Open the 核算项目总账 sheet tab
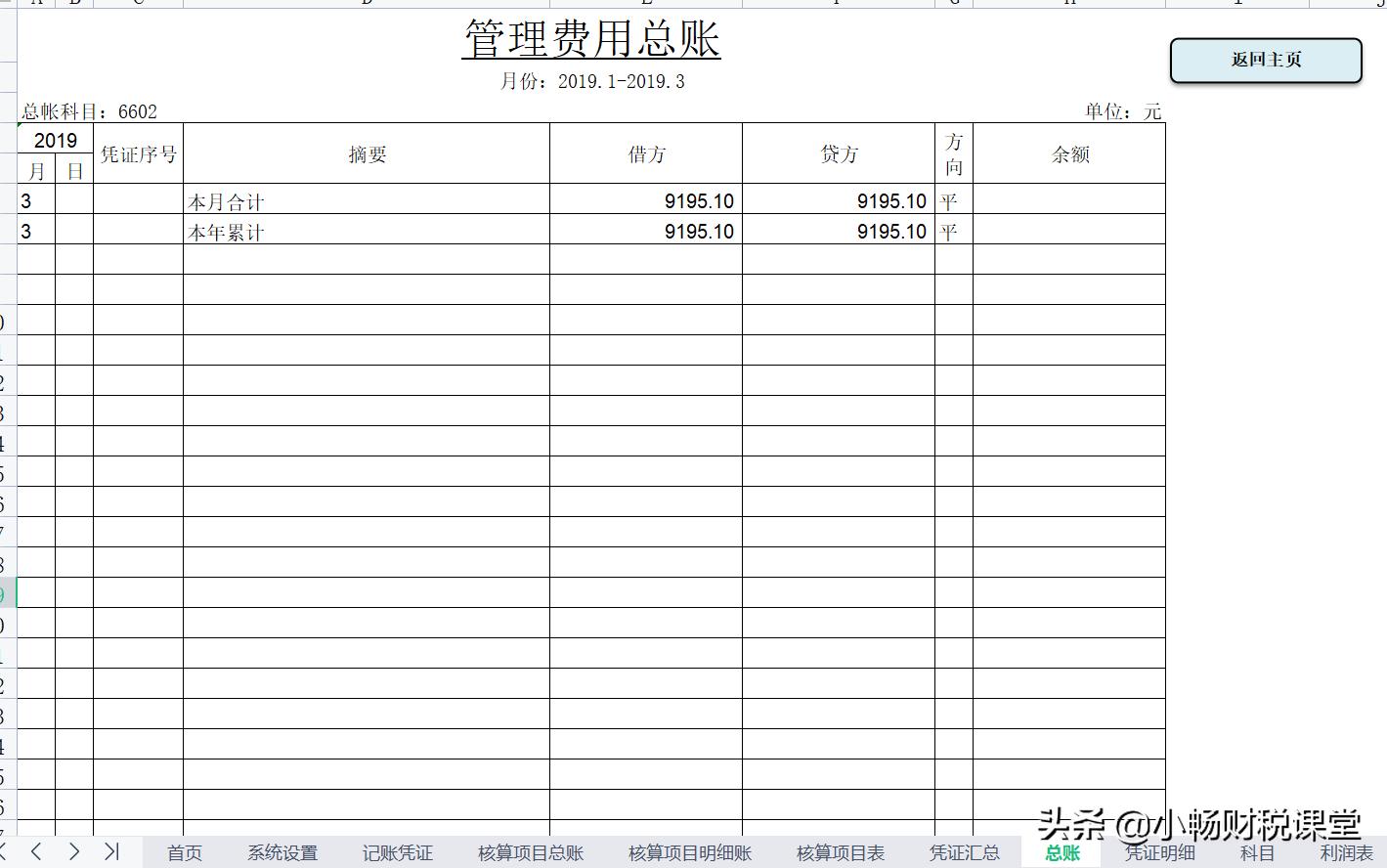 click(529, 852)
